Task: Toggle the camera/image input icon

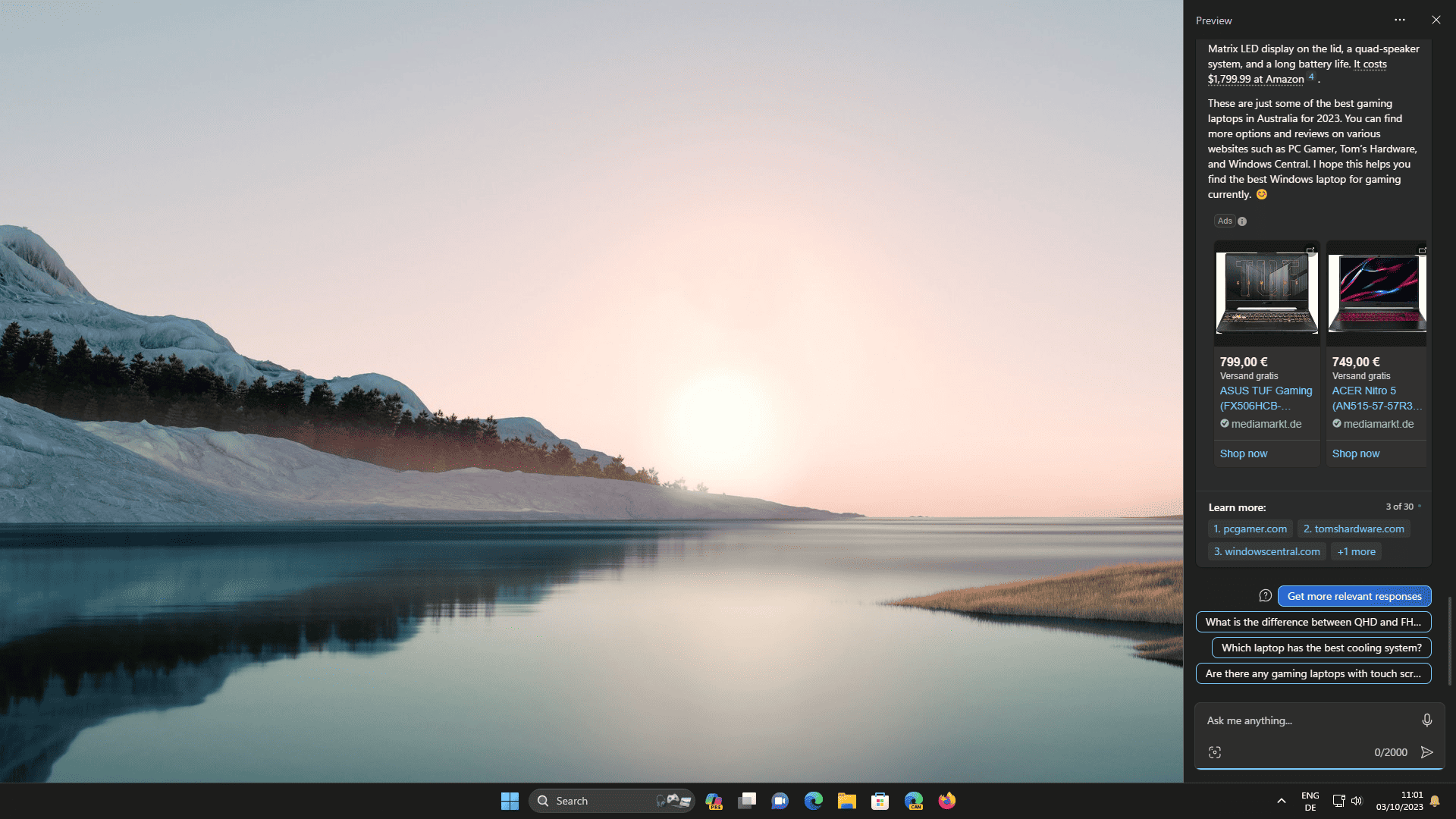Action: 1215,752
